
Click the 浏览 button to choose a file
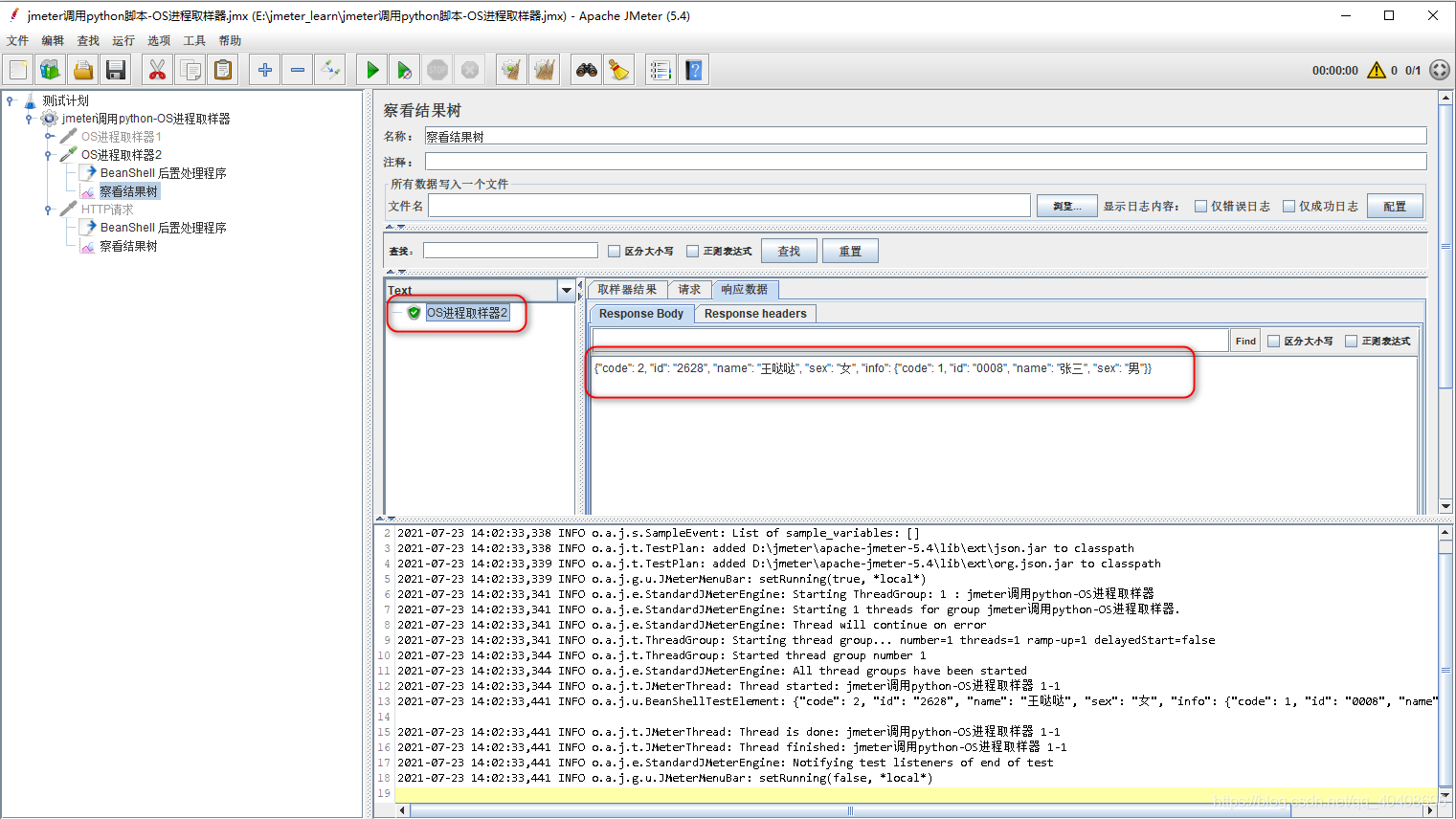[x=1065, y=205]
